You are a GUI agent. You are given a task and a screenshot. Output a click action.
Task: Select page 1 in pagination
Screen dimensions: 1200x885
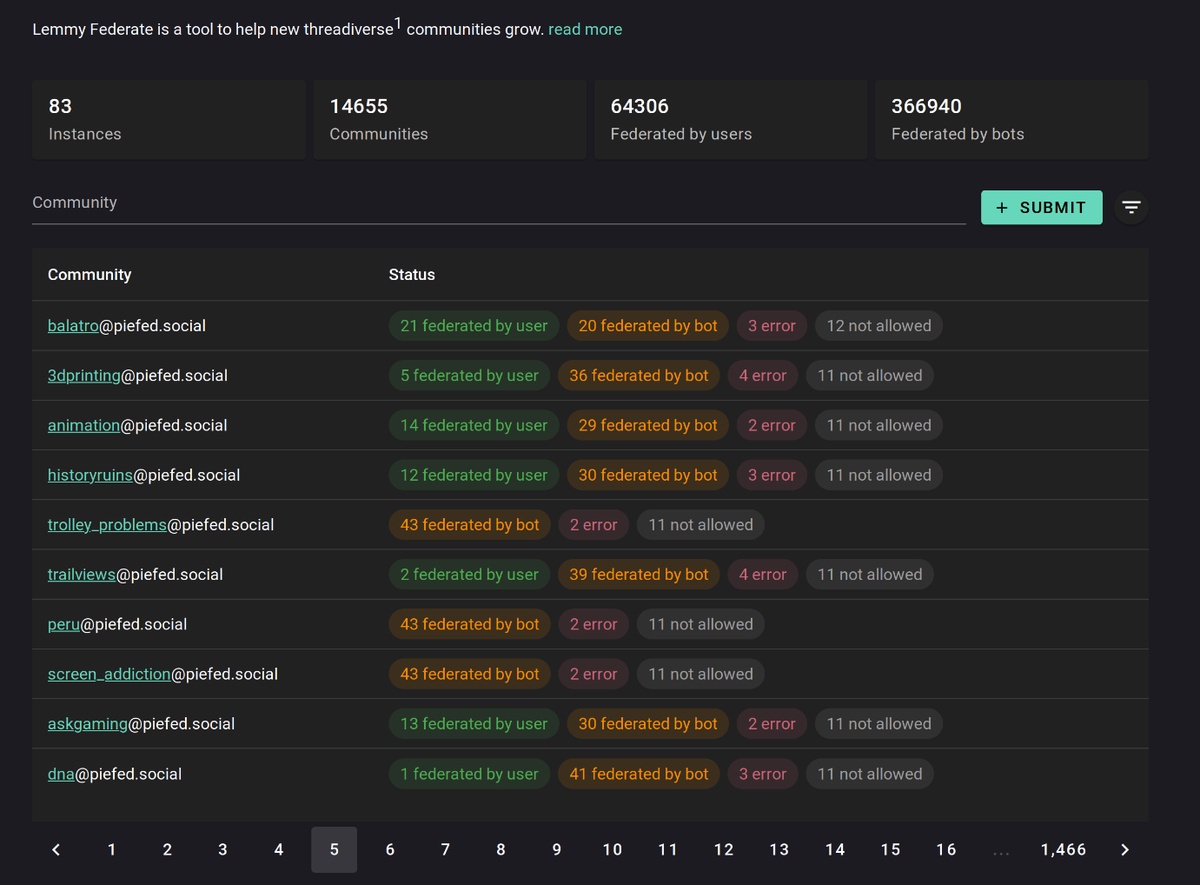[x=112, y=849]
